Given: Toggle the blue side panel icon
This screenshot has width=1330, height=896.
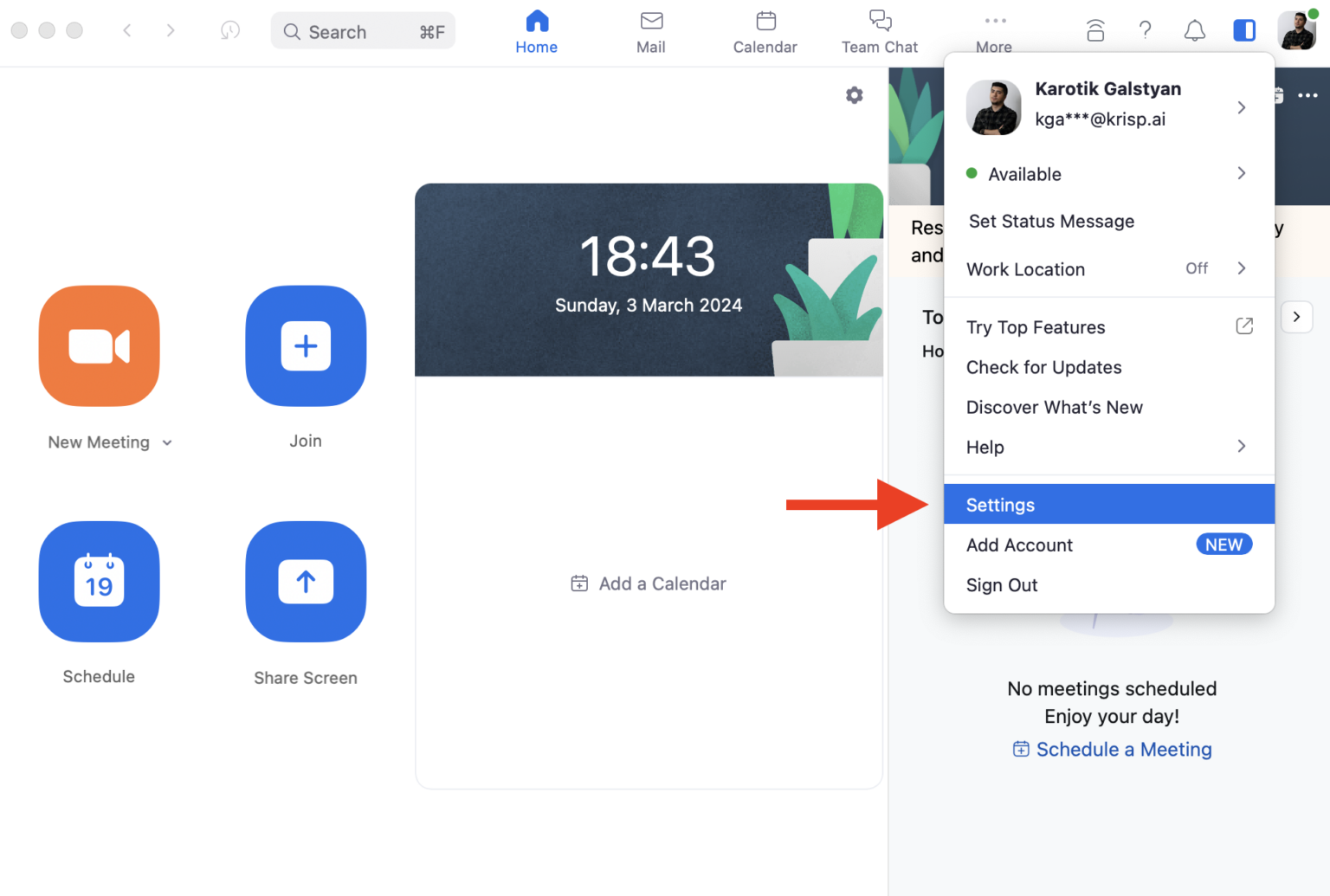Looking at the screenshot, I should (x=1244, y=31).
